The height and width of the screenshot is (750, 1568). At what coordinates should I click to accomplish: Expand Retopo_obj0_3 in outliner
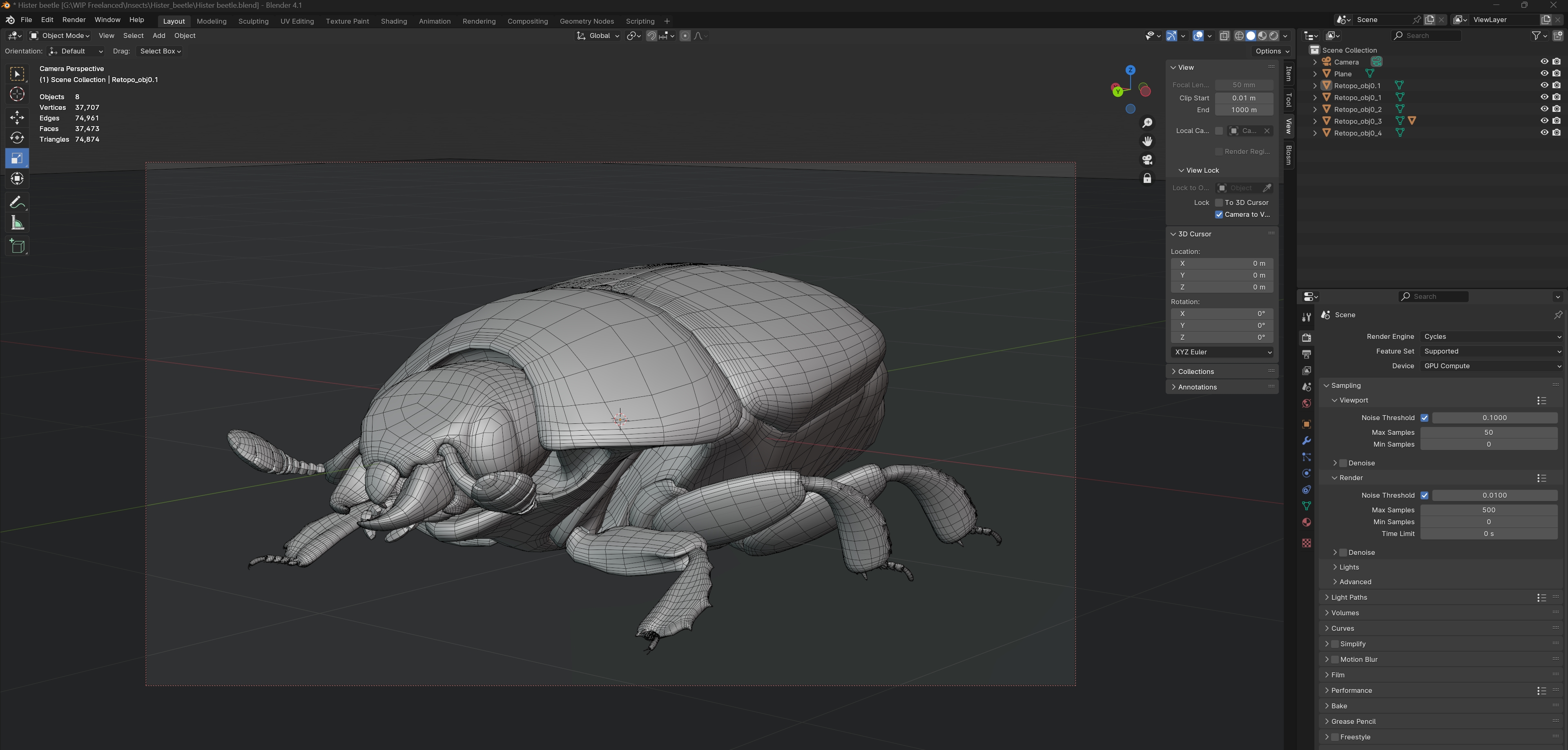1315,121
